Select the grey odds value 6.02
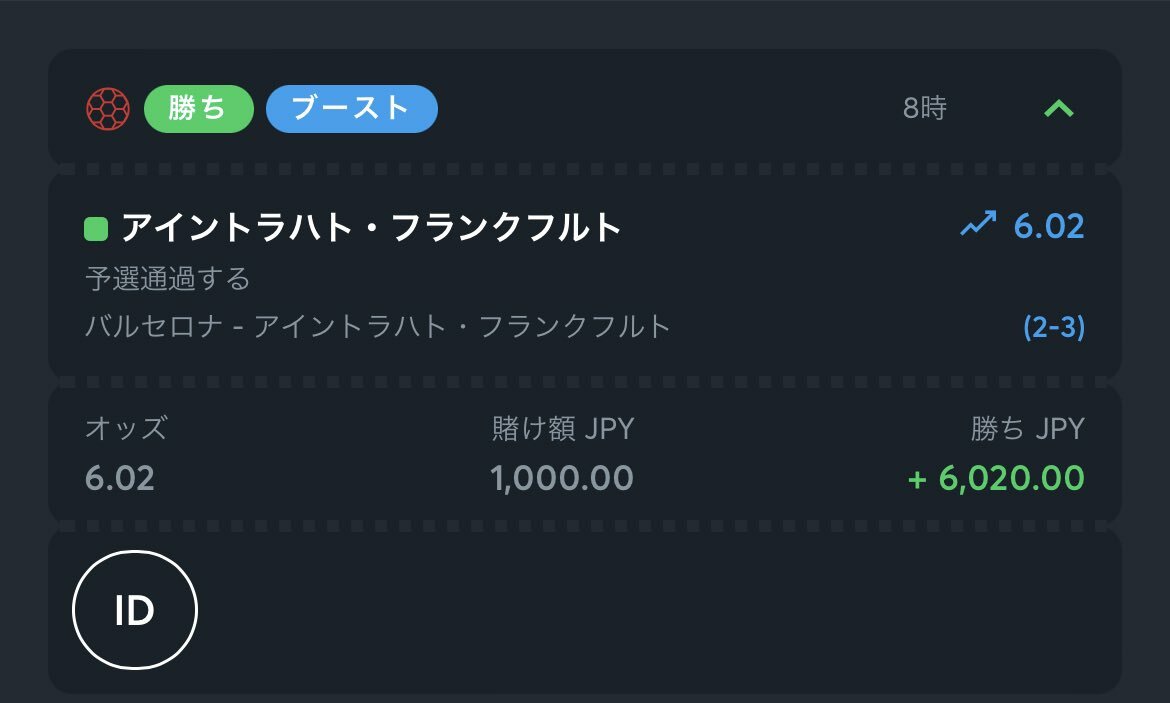The image size is (1170, 703). [x=120, y=478]
